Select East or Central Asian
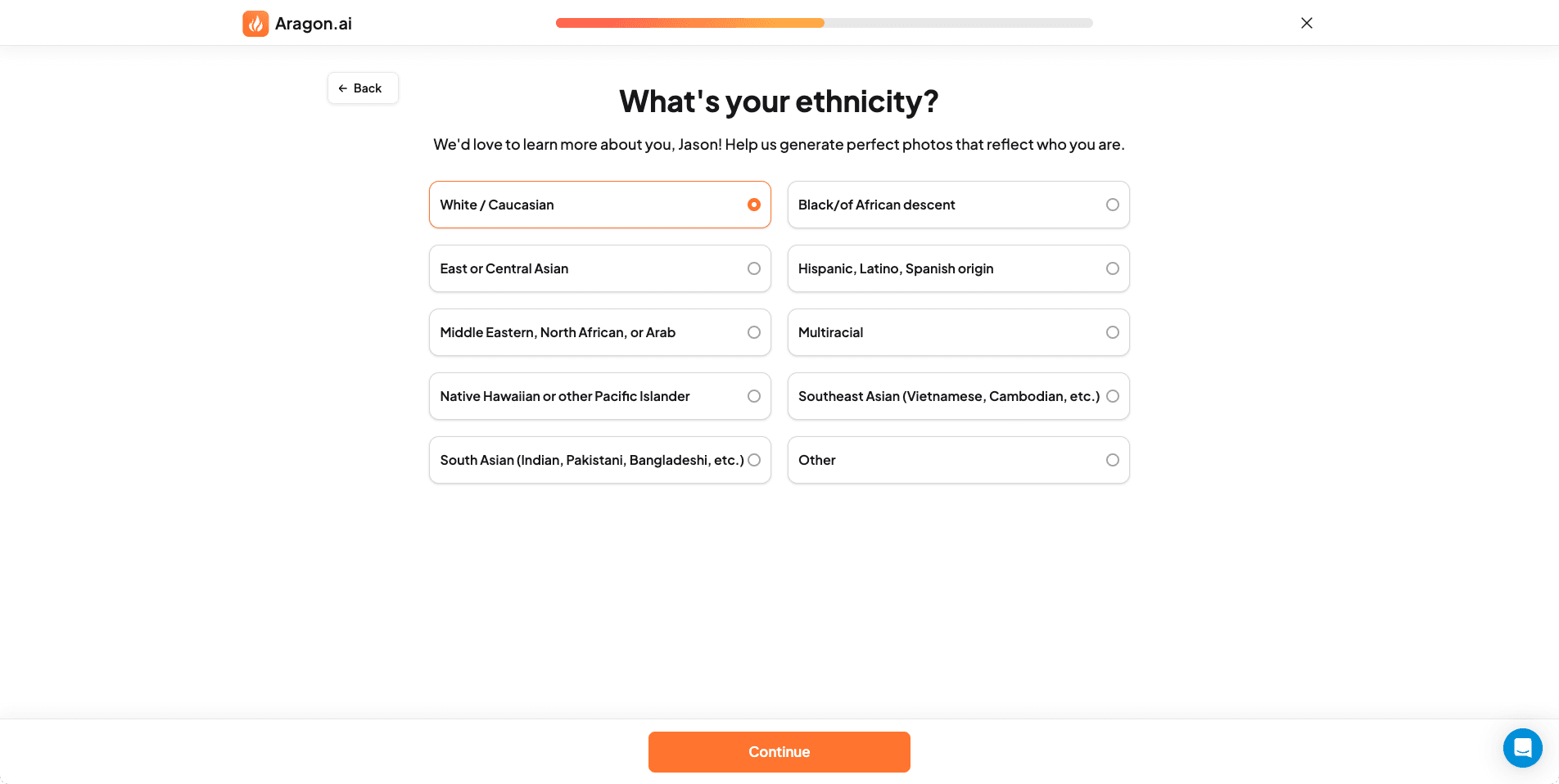This screenshot has height=784, width=1559. click(x=599, y=268)
